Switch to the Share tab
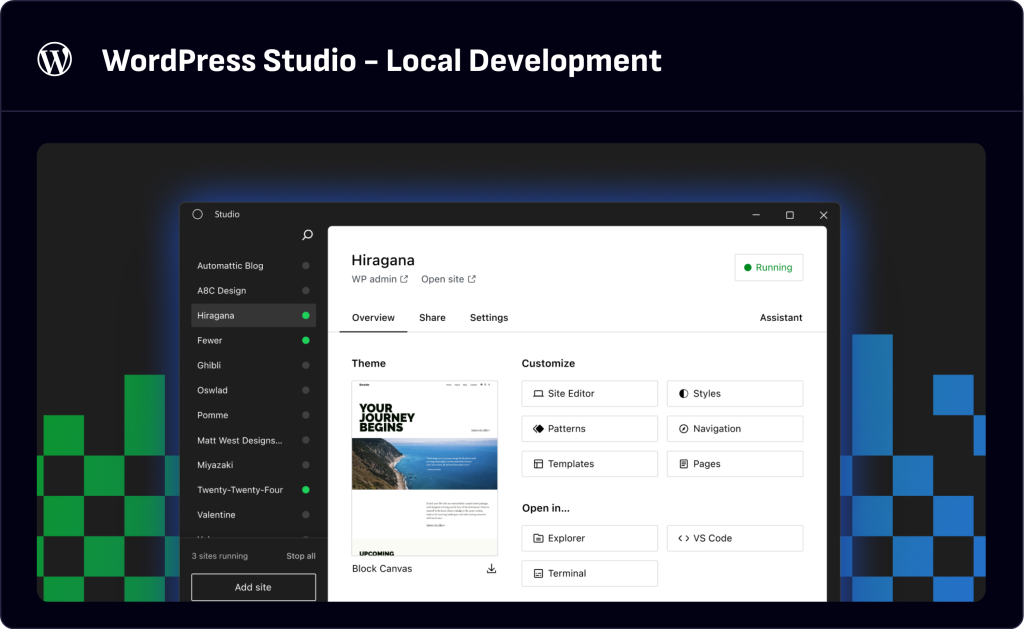1024x629 pixels. (x=432, y=318)
